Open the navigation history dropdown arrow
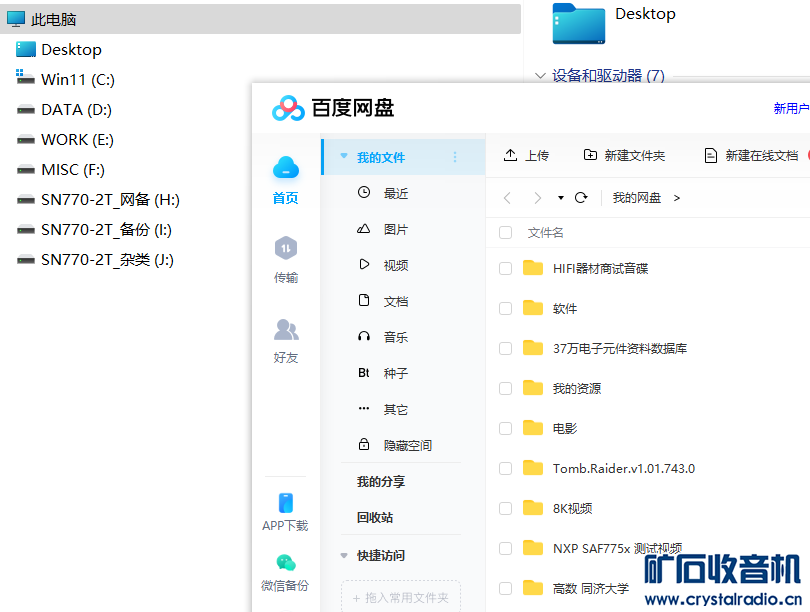The width and height of the screenshot is (810, 612). [x=561, y=198]
